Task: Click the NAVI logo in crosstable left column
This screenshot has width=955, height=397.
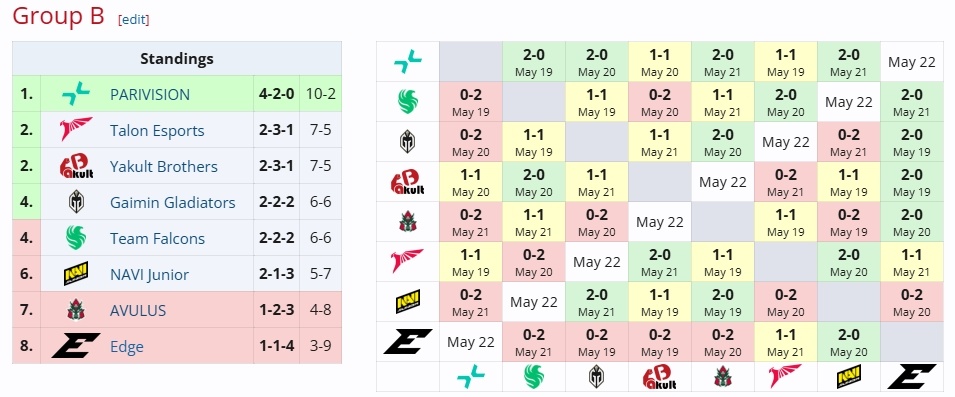Action: pyautogui.click(x=407, y=301)
